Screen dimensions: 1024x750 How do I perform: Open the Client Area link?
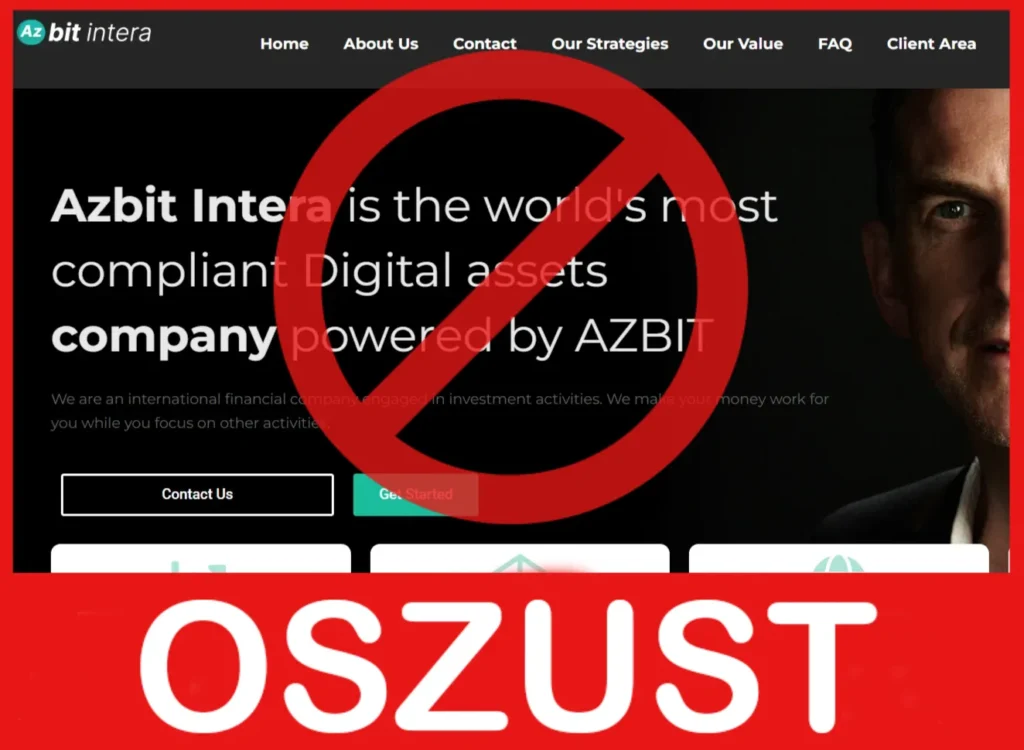tap(931, 44)
